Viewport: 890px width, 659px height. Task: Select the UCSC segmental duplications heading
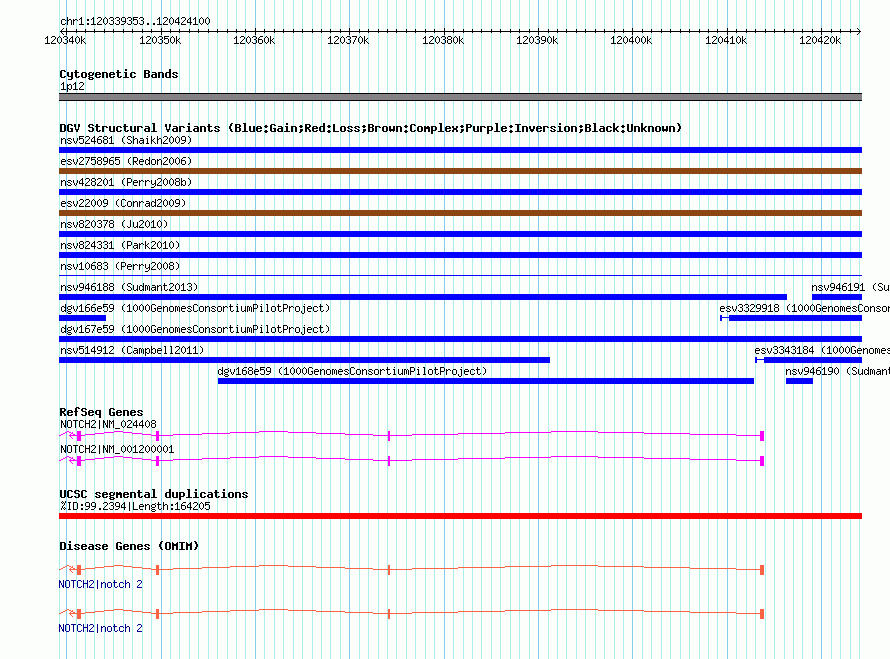coord(153,494)
